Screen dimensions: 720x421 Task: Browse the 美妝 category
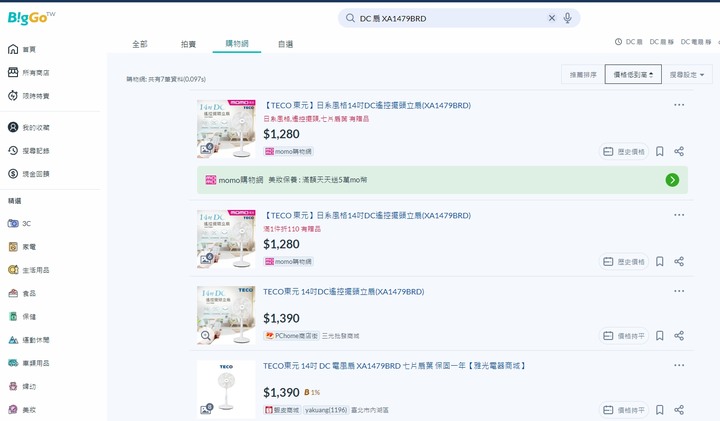coord(22,410)
